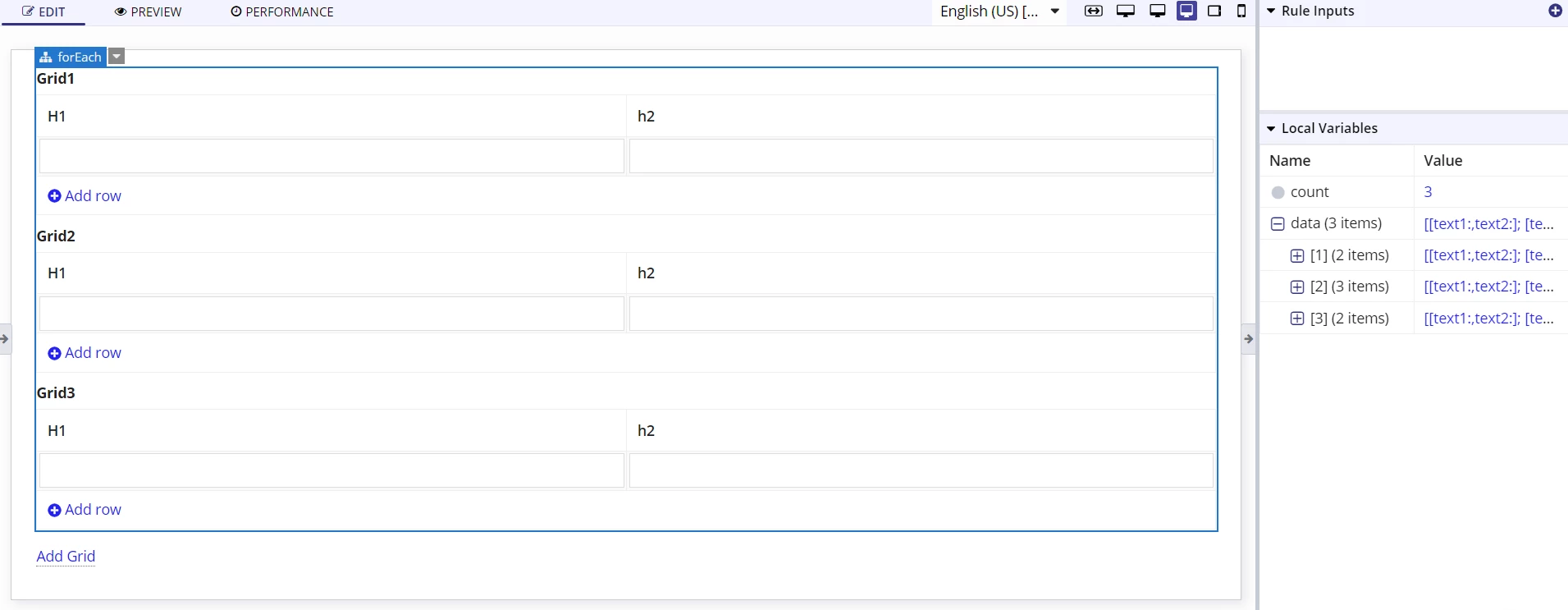The image size is (1568, 610).
Task: Toggle the second desktop monitor preview size
Action: [1157, 11]
